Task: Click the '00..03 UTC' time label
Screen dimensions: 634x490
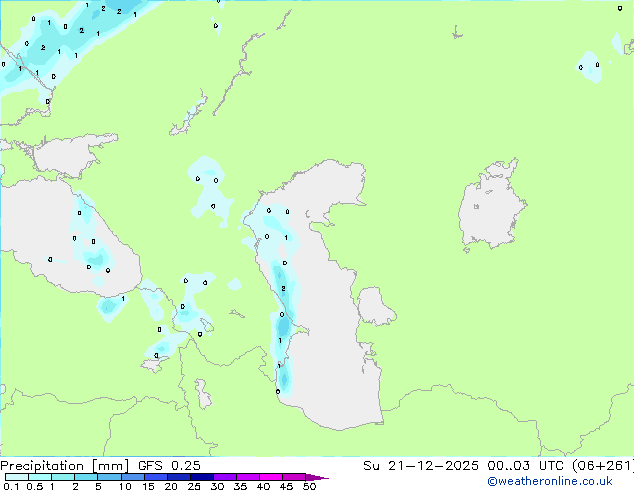Action: tap(525, 466)
